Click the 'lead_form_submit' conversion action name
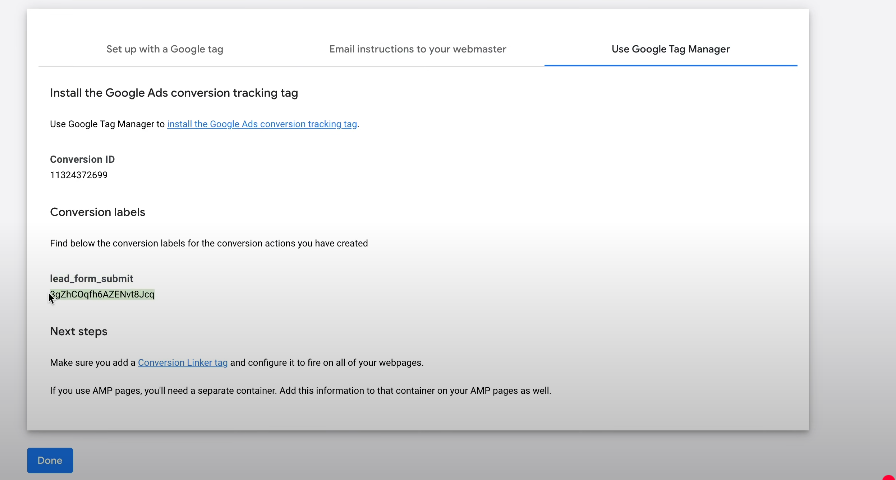This screenshot has width=896, height=480. tap(91, 279)
